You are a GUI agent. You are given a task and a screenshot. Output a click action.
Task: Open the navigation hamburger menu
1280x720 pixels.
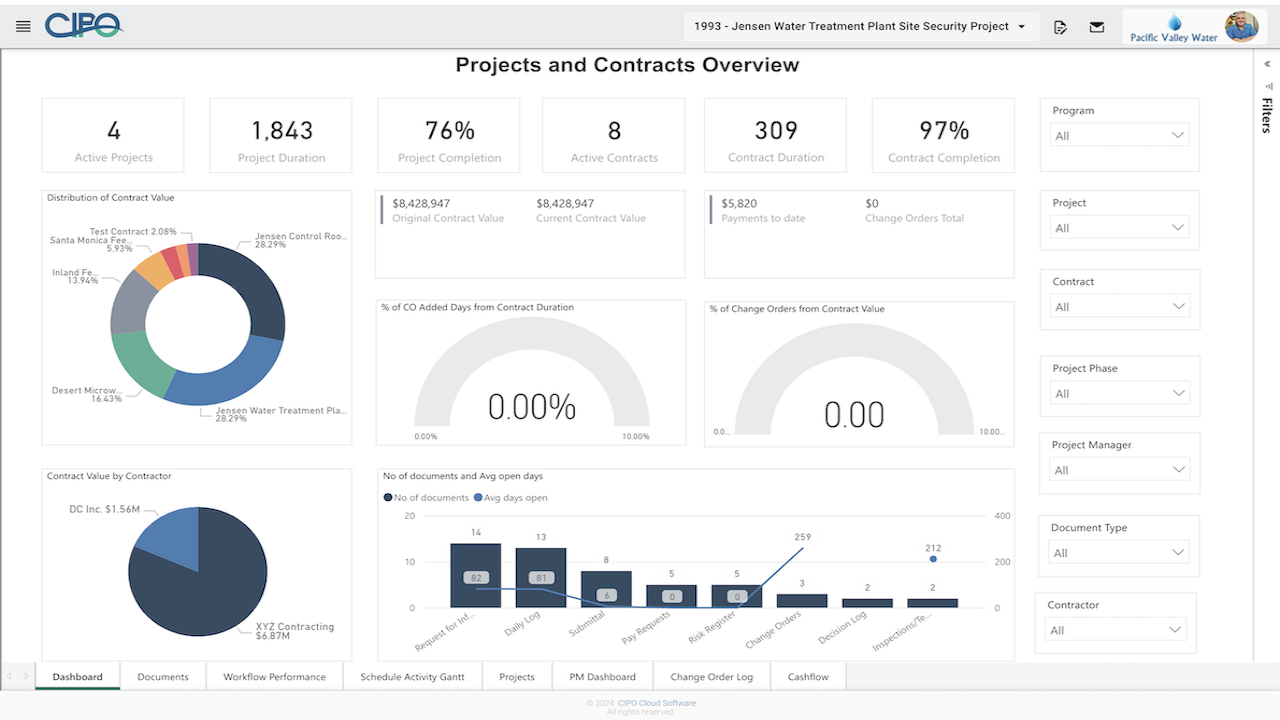click(23, 26)
